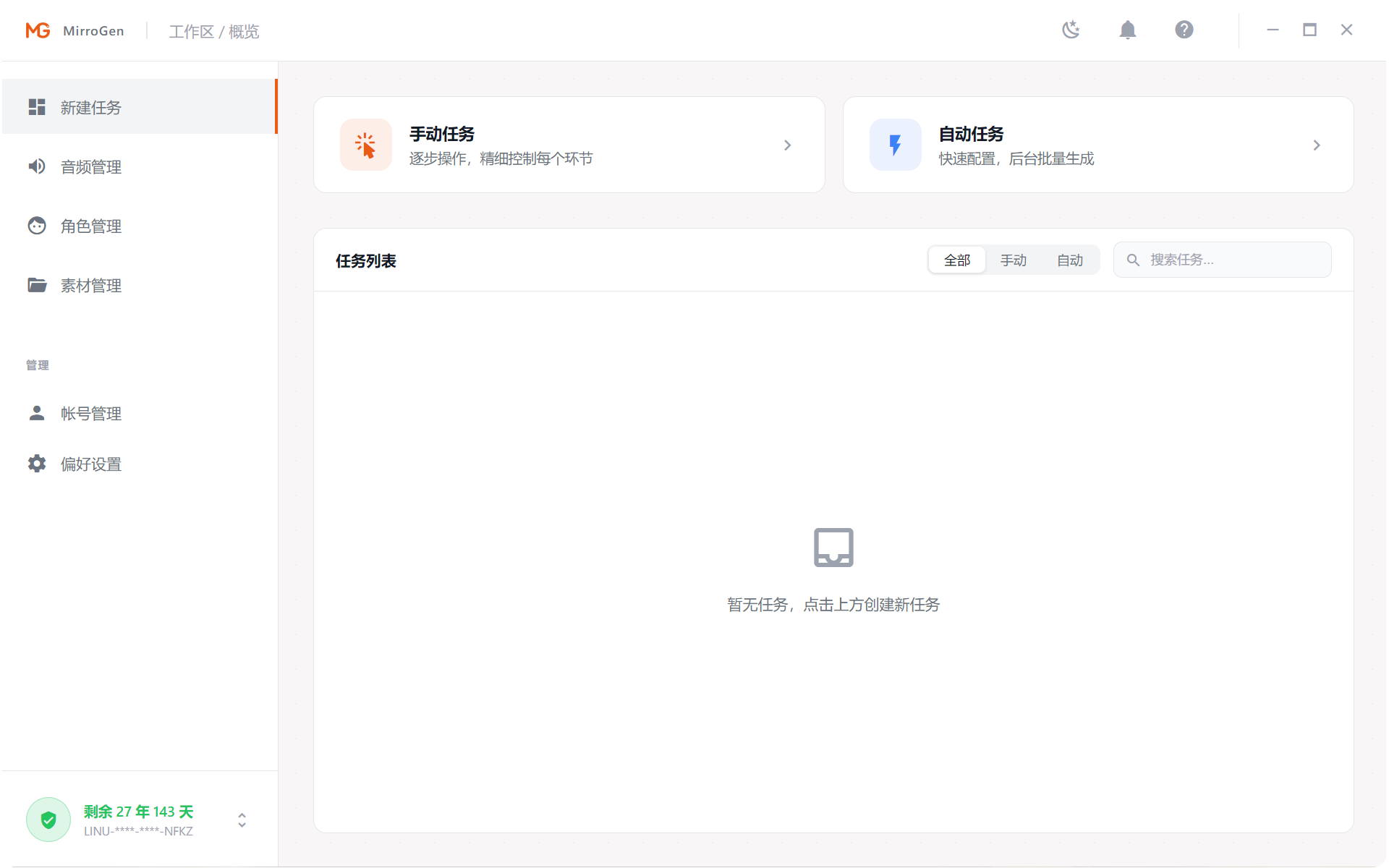Click the 工作区 / 概览 breadcrumb

click(x=213, y=31)
